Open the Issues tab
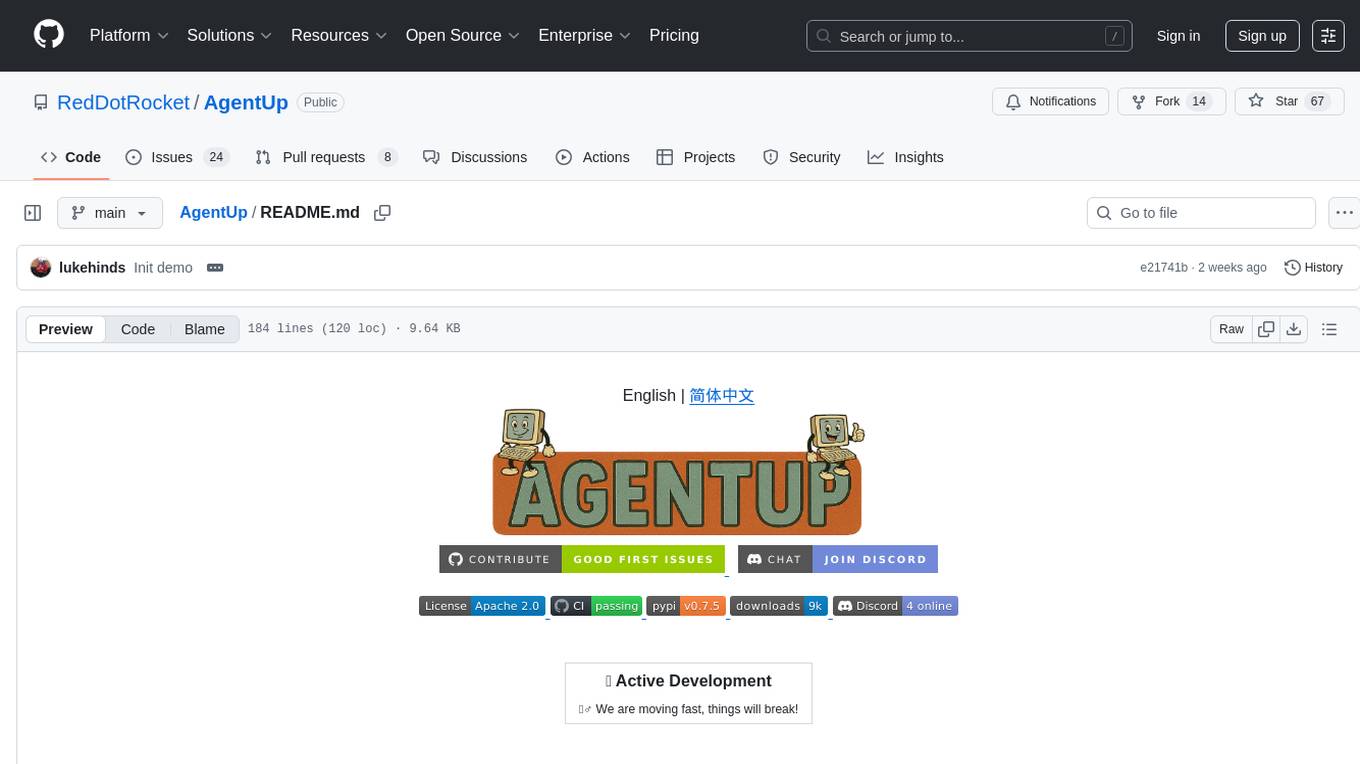Image resolution: width=1360 pixels, height=764 pixels. pyautogui.click(x=177, y=157)
